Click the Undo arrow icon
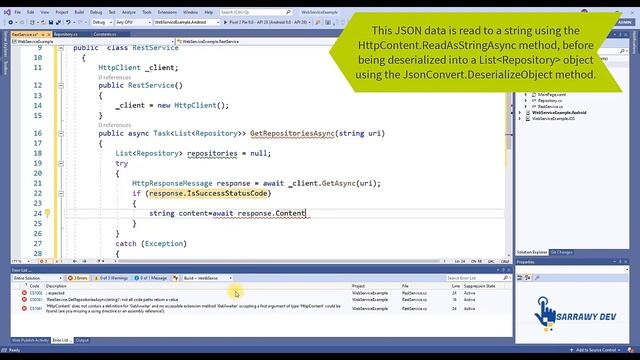640x360 pixels. point(68,22)
